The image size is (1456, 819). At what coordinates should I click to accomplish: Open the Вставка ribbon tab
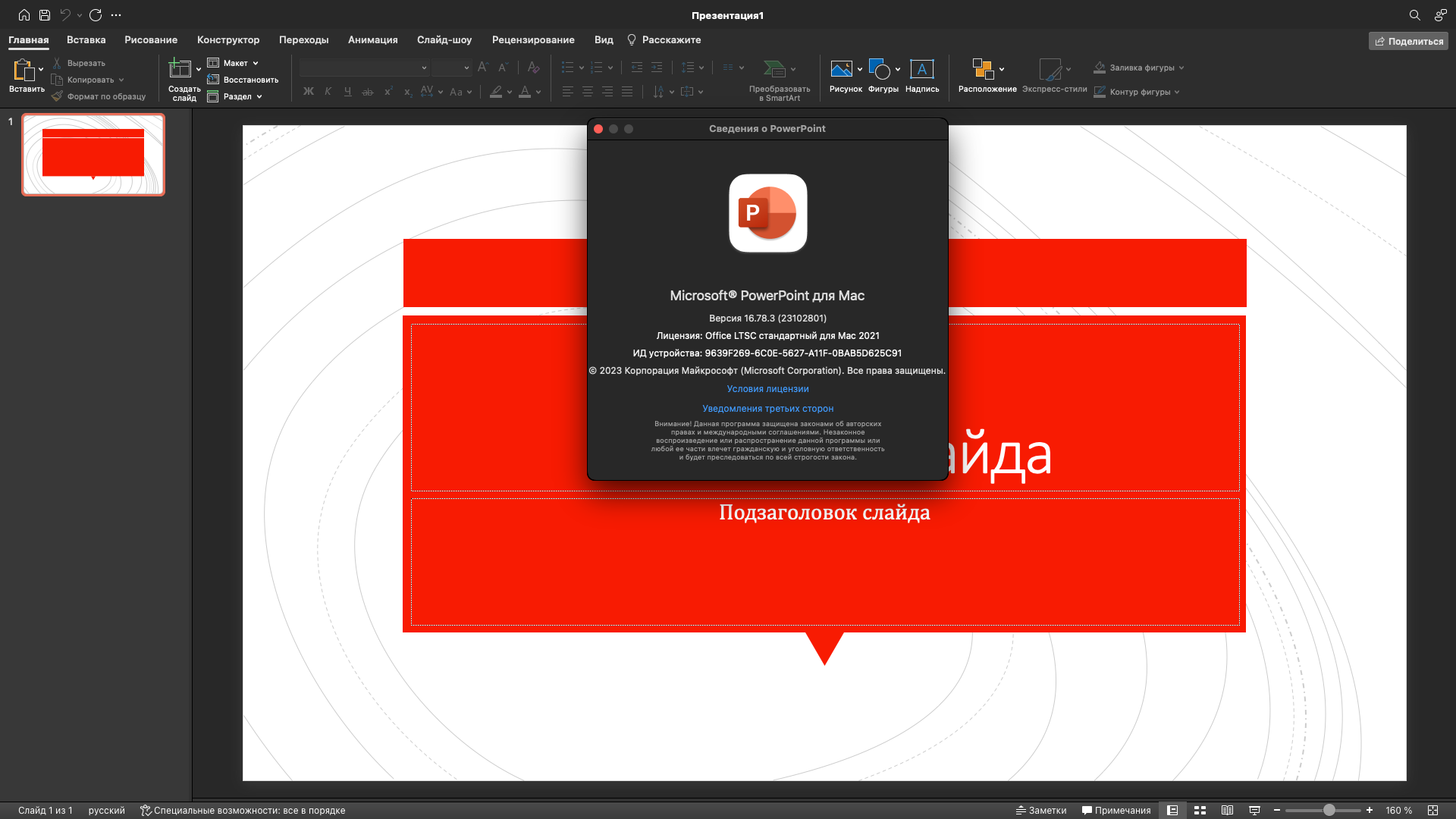click(x=86, y=39)
